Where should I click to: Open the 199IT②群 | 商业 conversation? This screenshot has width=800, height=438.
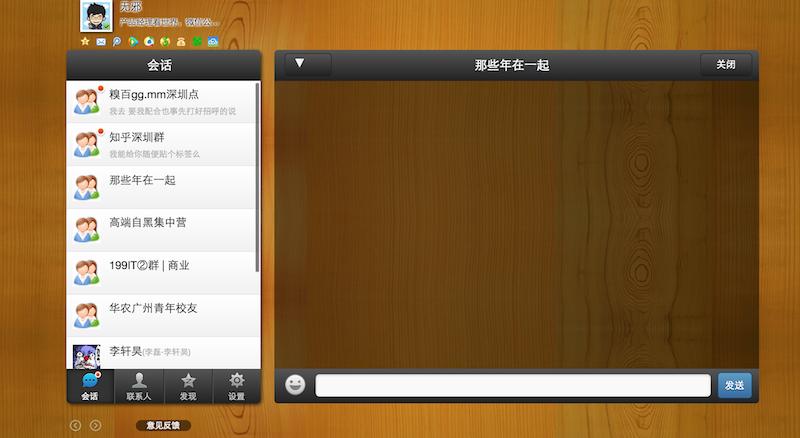[161, 273]
